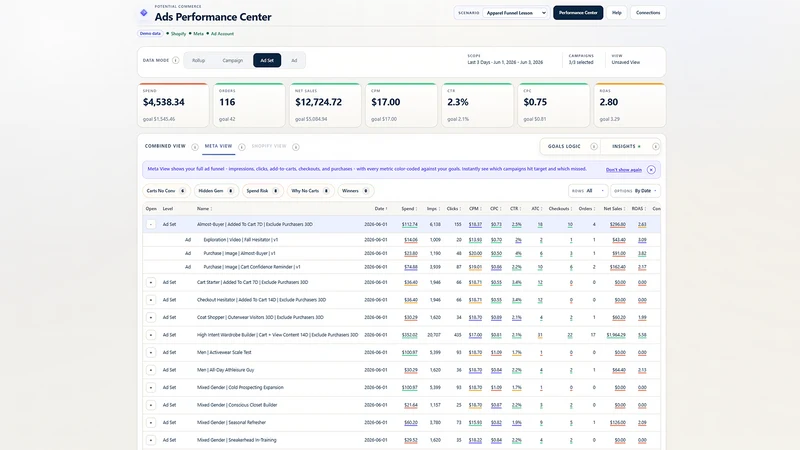The height and width of the screenshot is (450, 800).
Task: Open info icon beside Combined View
Action: coord(195,147)
